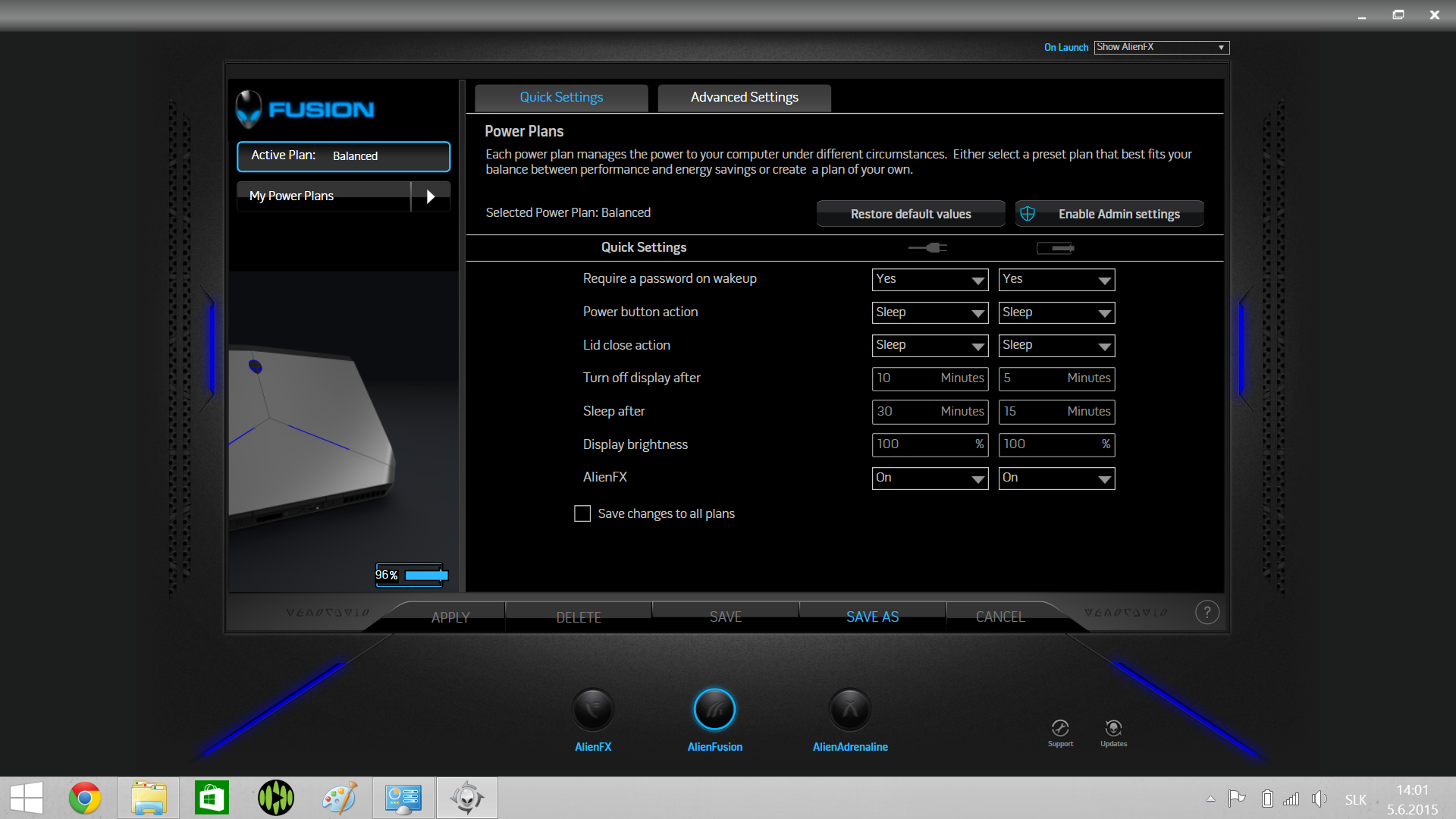Edit plugged-in Sleep after 30 minutes field
The width and height of the screenshot is (1456, 819).
(930, 412)
